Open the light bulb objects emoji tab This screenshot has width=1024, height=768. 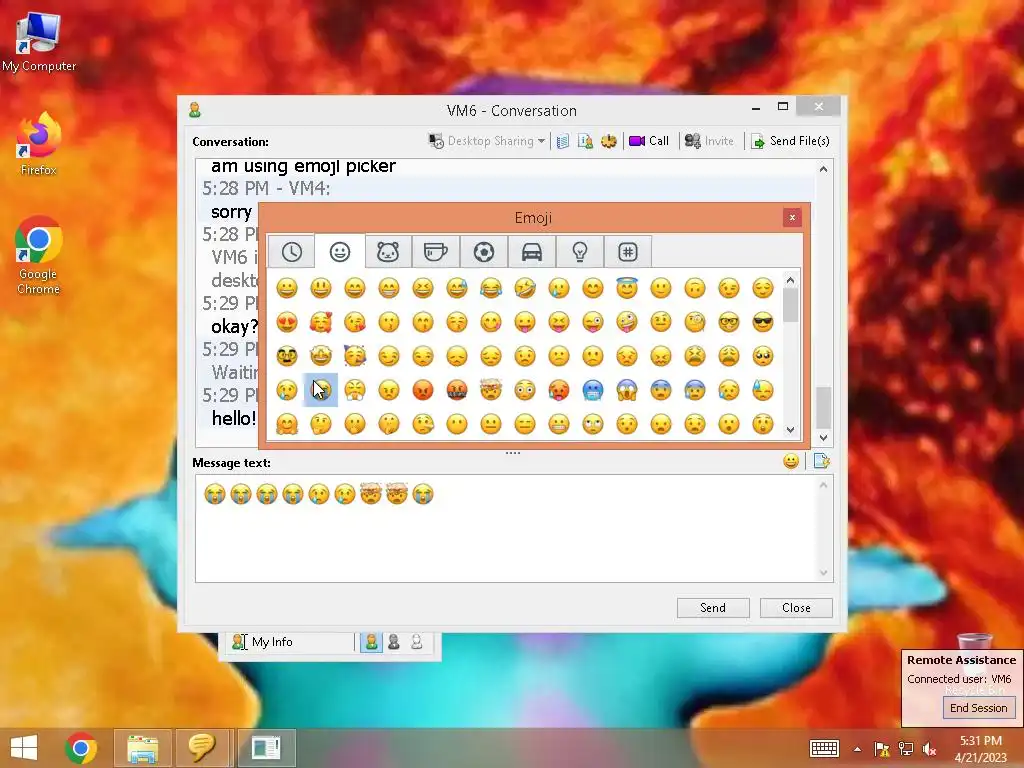pos(580,252)
